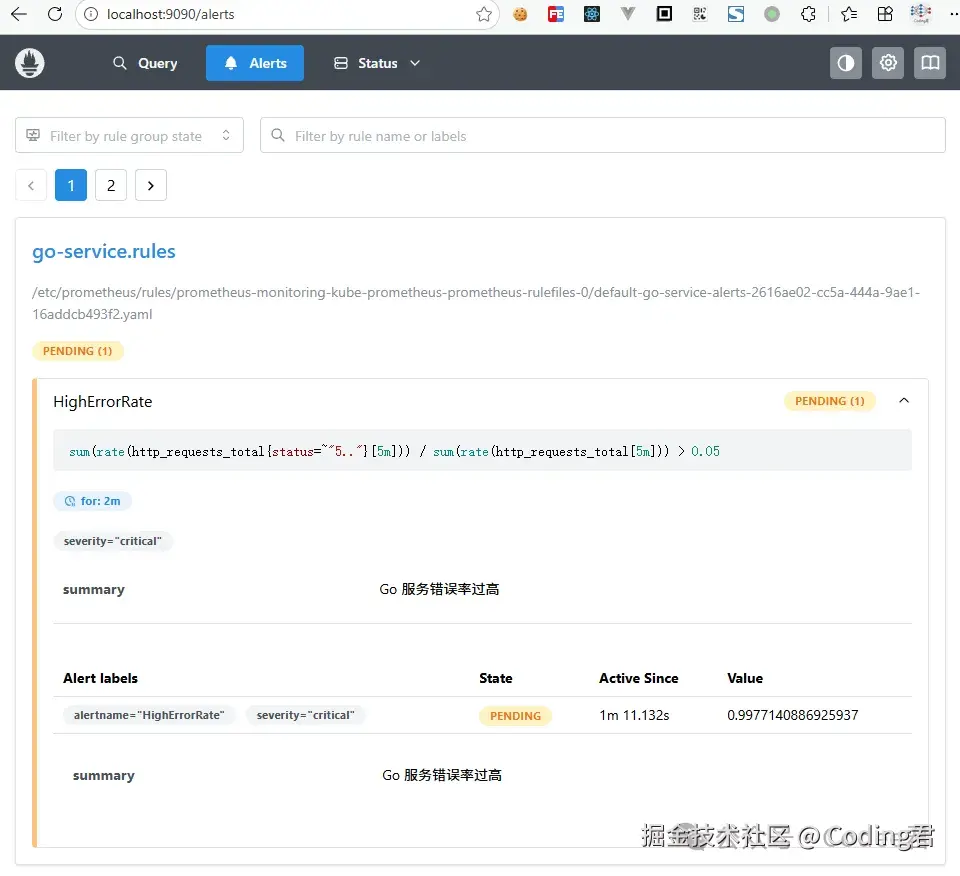Open the documentation book icon

[930, 63]
